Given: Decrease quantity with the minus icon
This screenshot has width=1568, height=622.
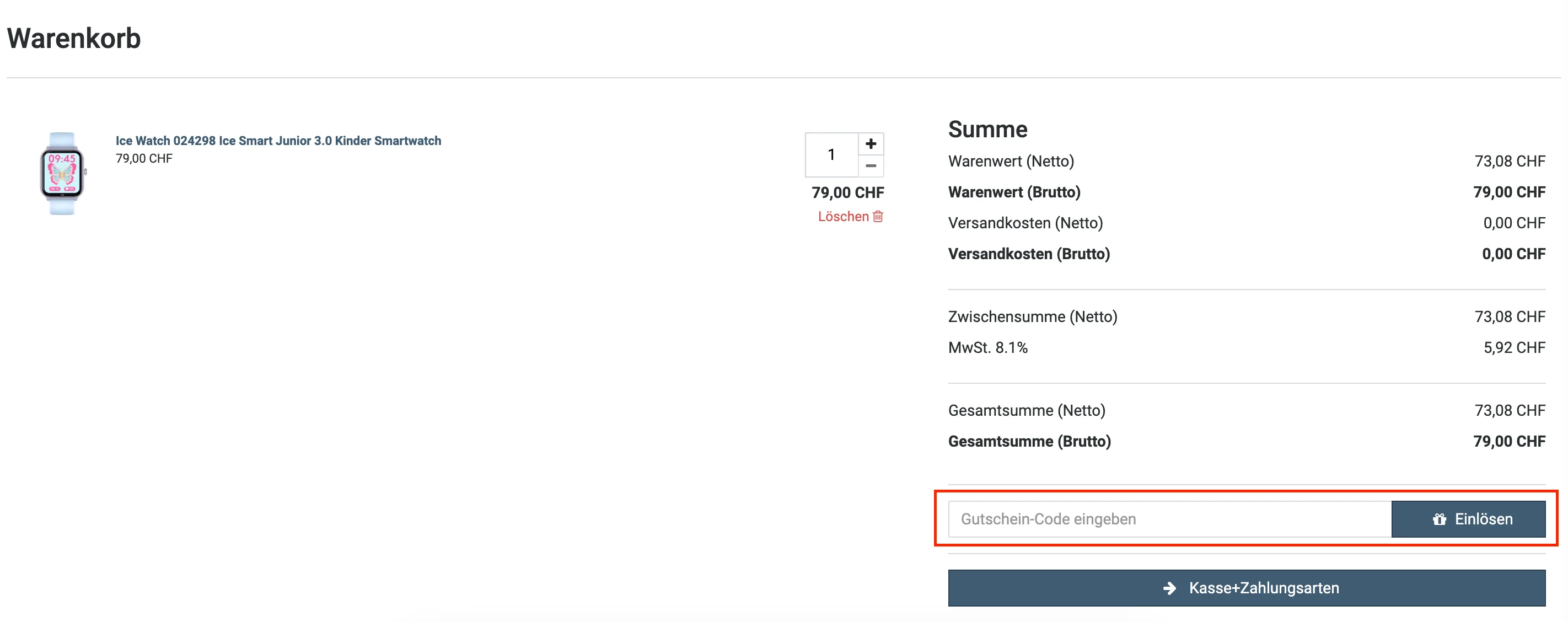Looking at the screenshot, I should pos(871,165).
